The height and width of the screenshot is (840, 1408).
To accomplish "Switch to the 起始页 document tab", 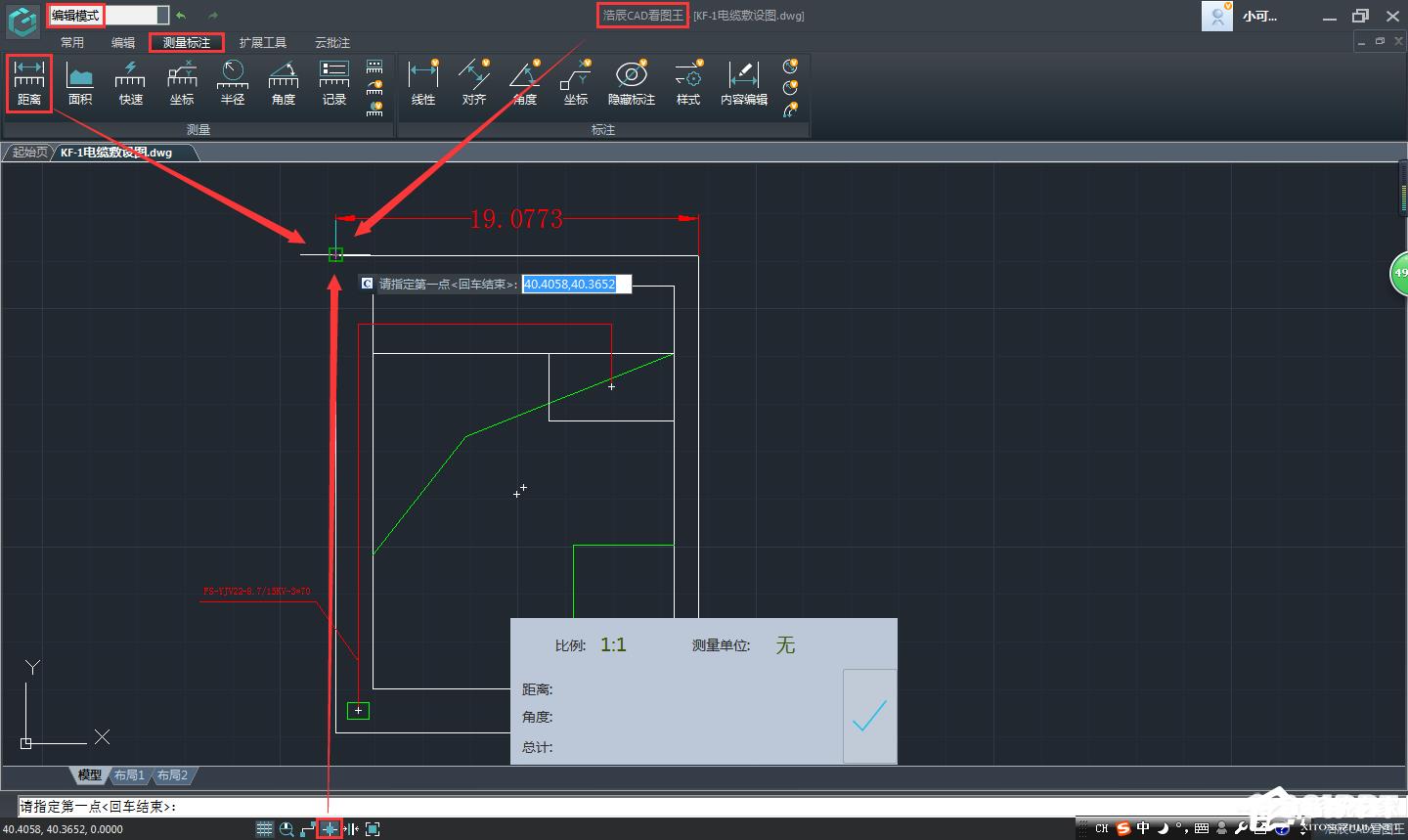I will 29,153.
